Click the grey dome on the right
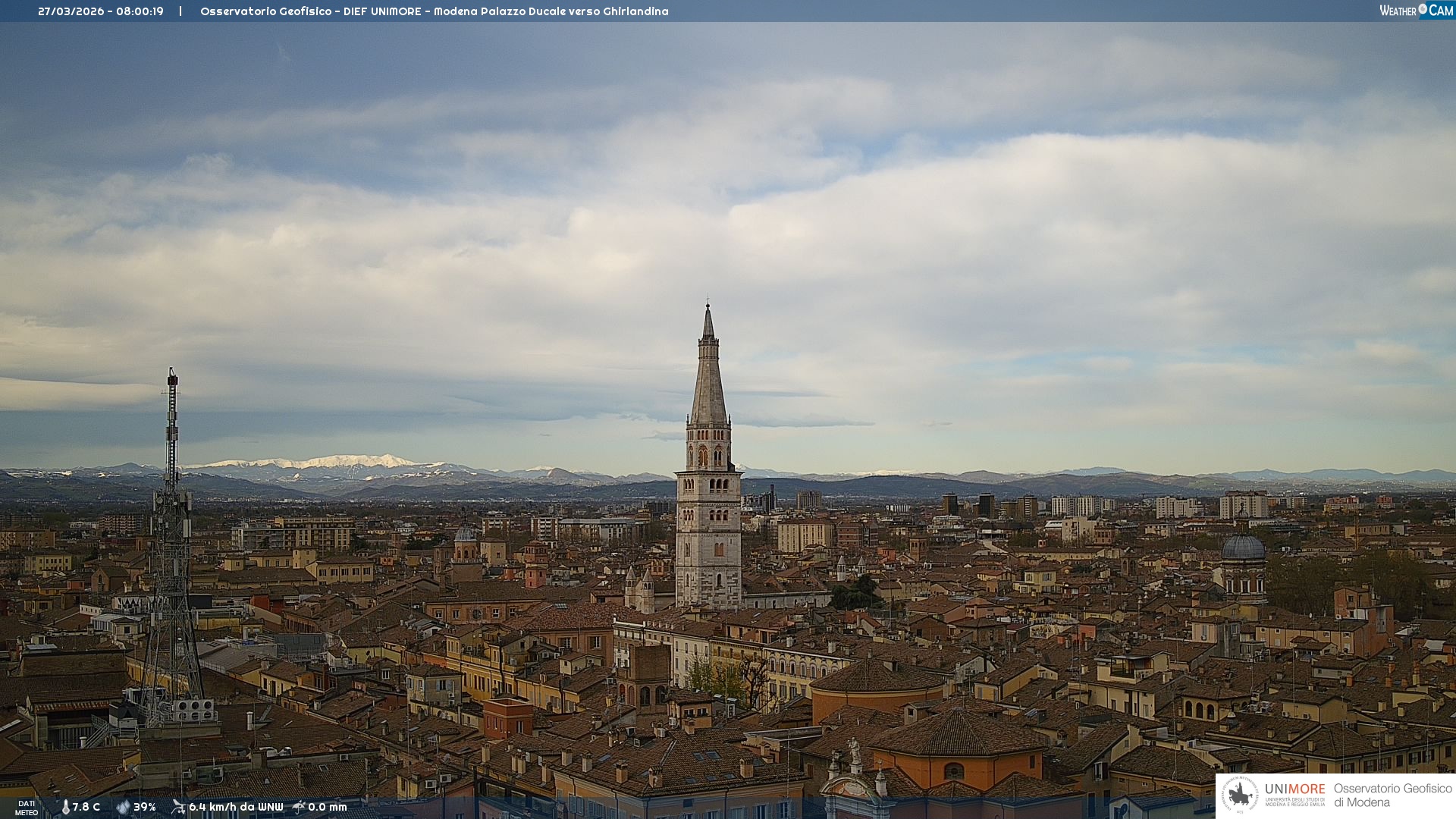 [x=1243, y=548]
